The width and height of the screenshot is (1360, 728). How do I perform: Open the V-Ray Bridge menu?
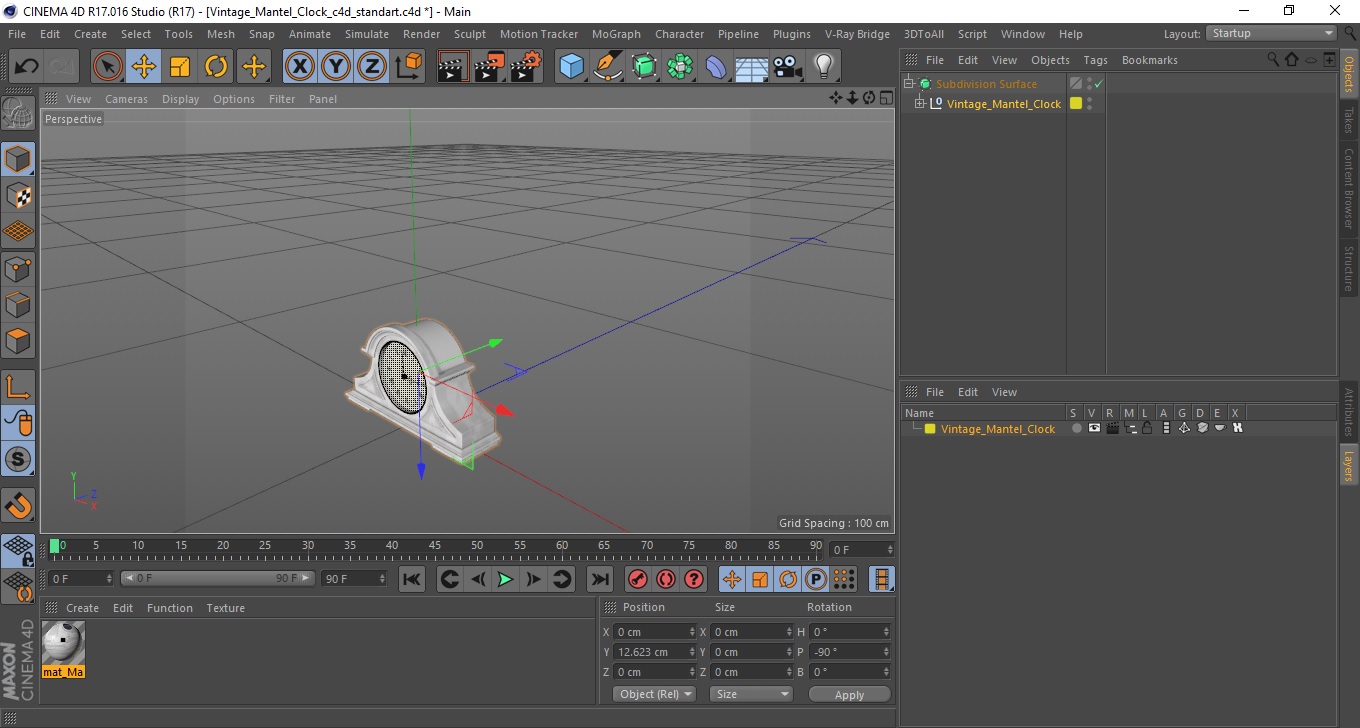click(x=857, y=34)
